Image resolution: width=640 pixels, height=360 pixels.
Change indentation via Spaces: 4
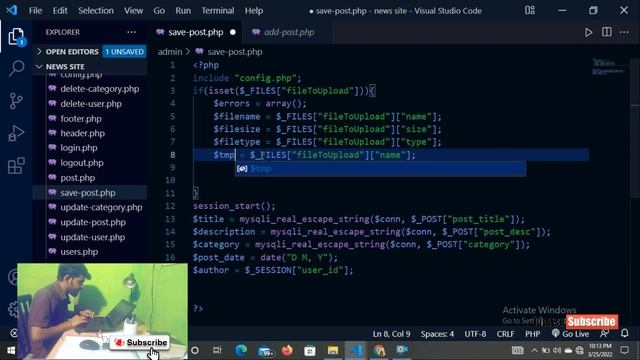pyautogui.click(x=437, y=334)
